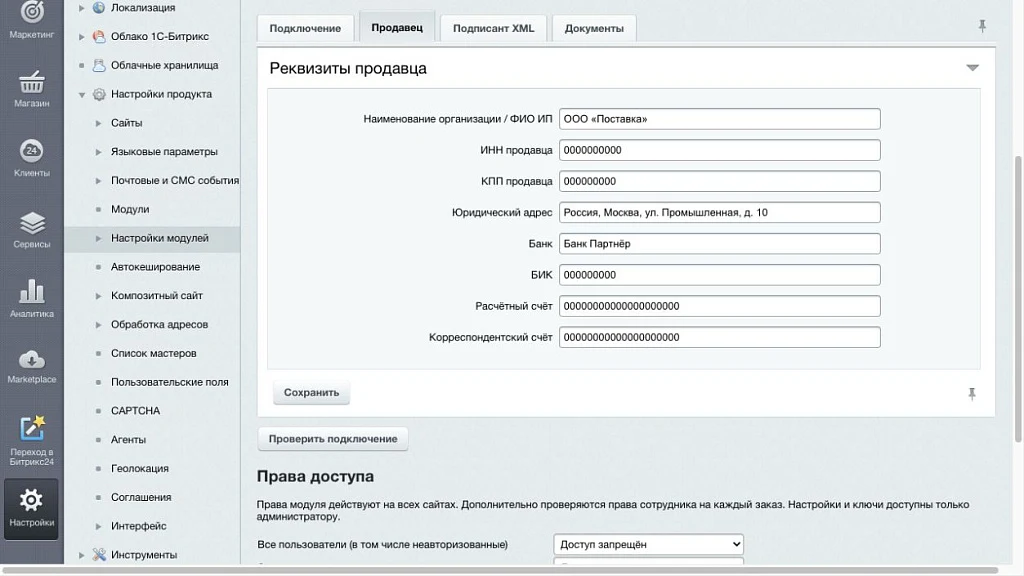
Task: Click the Юридический адрес field
Action: click(x=720, y=212)
